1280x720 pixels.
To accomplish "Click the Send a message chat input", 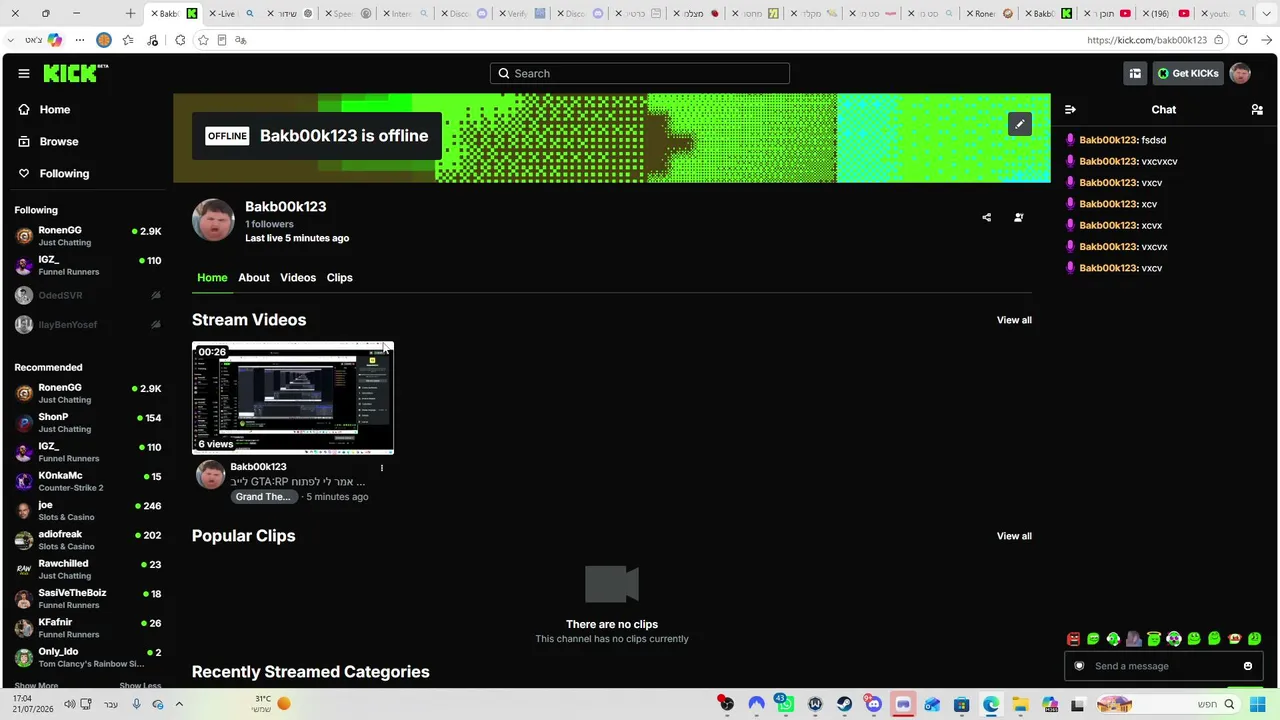I will coord(1163,666).
